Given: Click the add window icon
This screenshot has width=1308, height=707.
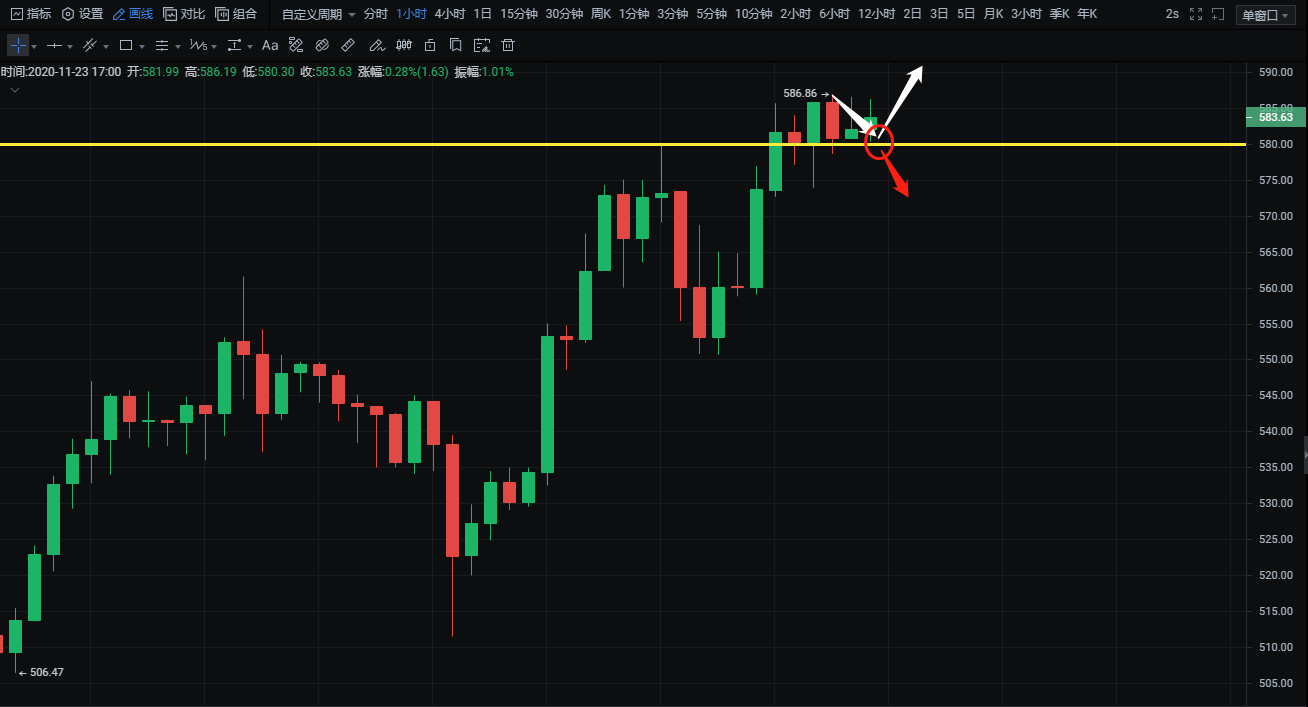Looking at the screenshot, I should (1217, 14).
